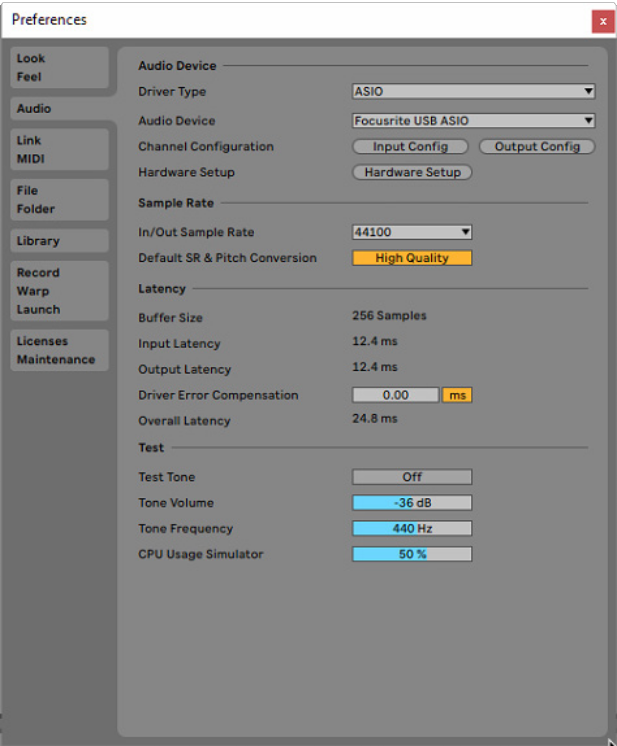This screenshot has height=746, width=617.
Task: Click the Tone Frequency slider
Action: [411, 528]
